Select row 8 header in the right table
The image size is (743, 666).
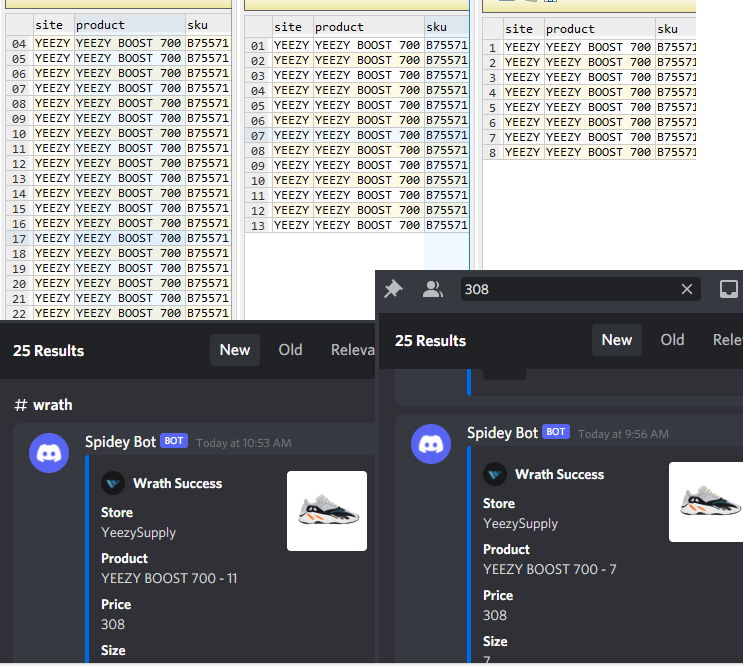[493, 153]
